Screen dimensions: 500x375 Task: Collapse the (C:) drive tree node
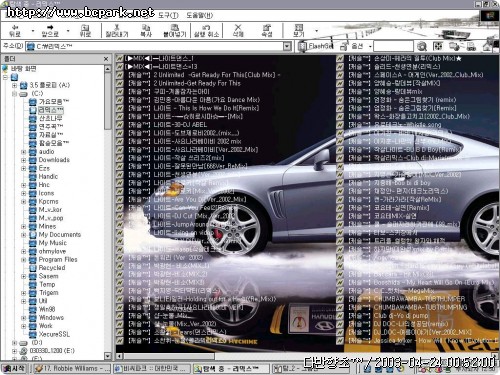(14, 94)
